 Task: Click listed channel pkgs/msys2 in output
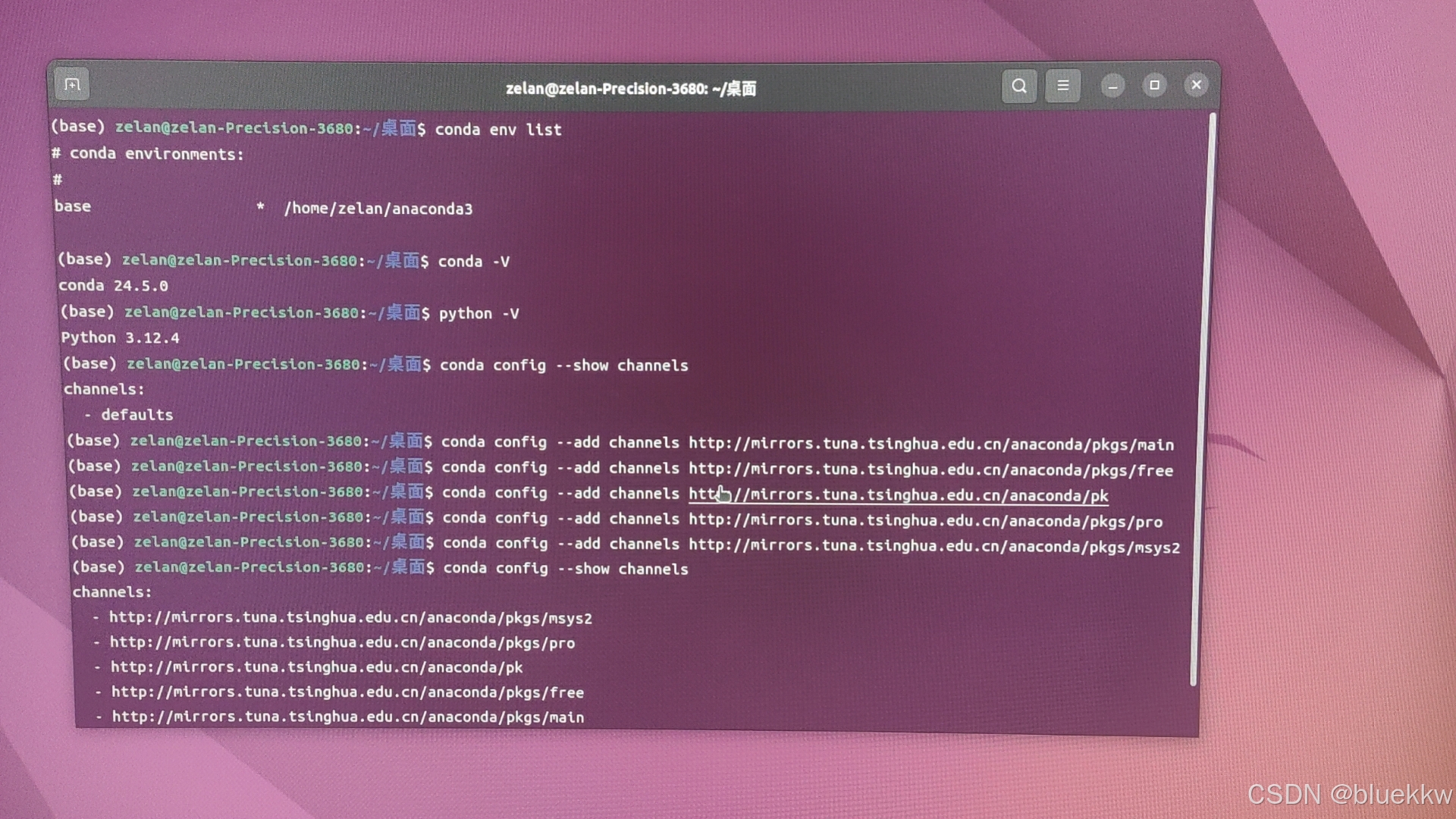[x=350, y=618]
